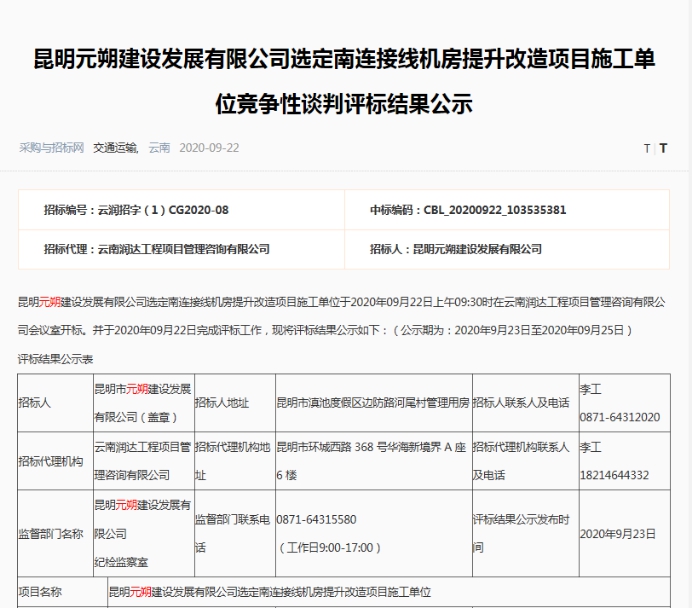Click the tenderer address cell 昆明市滇池度假区
This screenshot has height=608, width=693.
(372, 402)
